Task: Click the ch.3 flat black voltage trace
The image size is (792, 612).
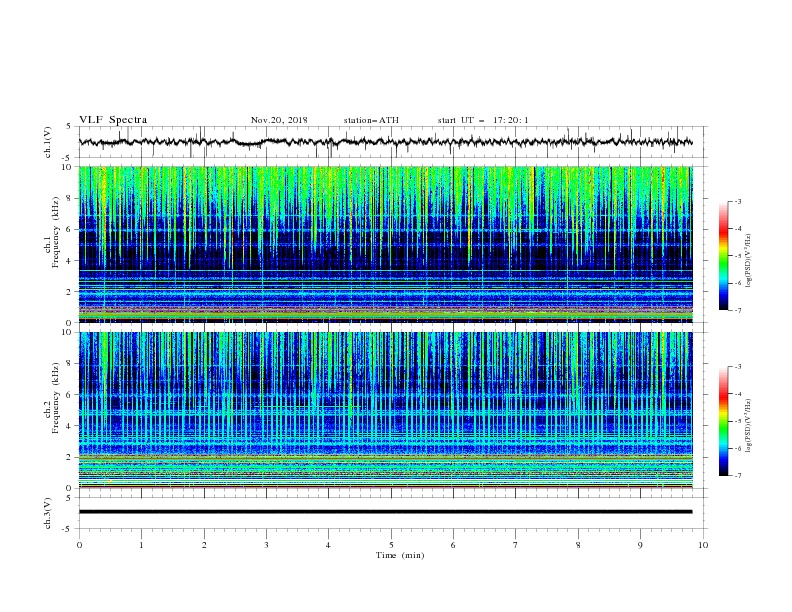Action: click(385, 512)
